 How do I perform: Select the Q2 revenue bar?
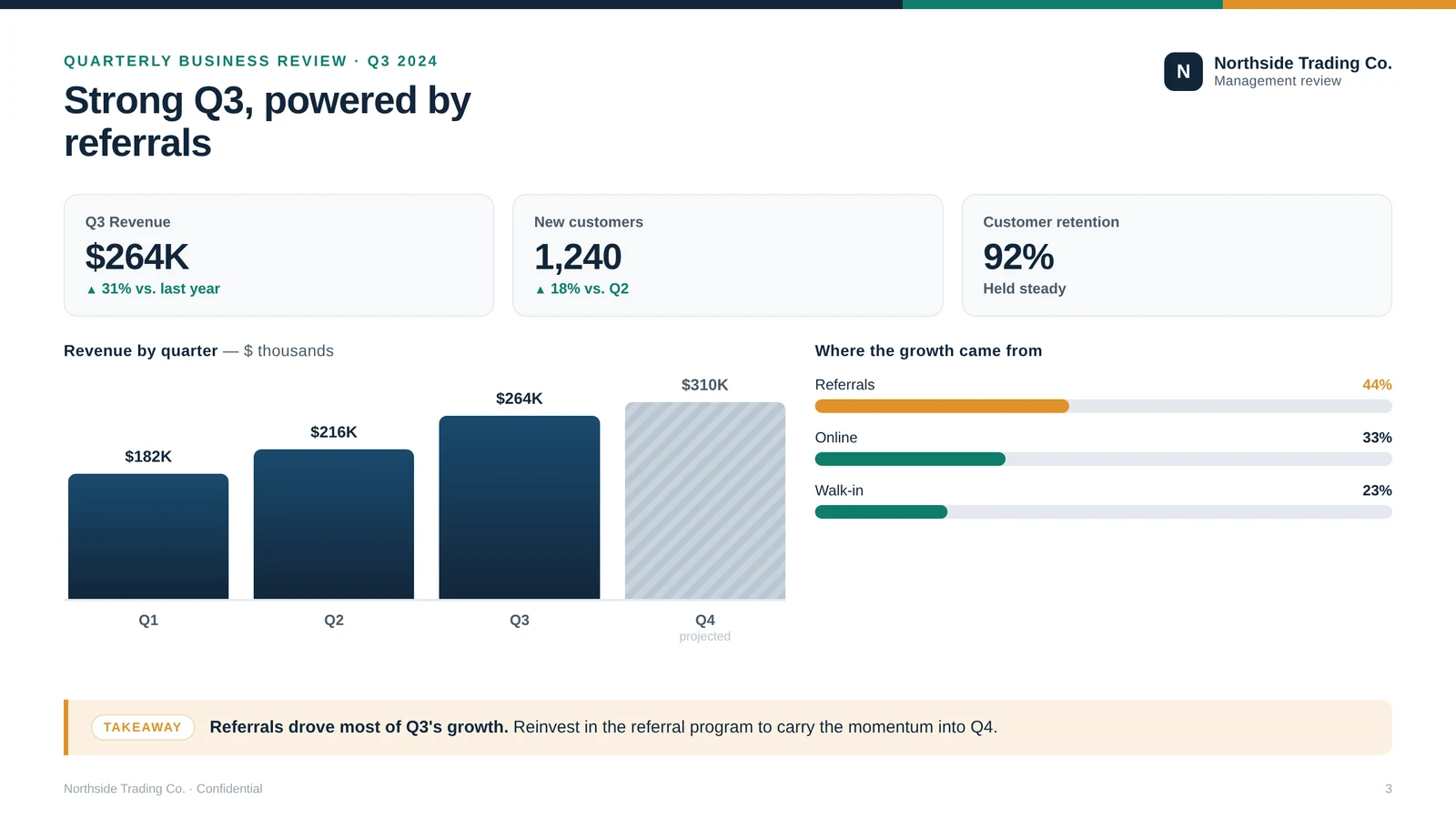click(334, 524)
